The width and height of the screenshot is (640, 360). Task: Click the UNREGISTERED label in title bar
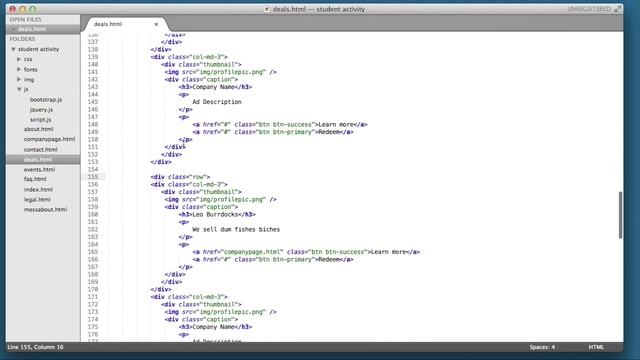point(589,9)
